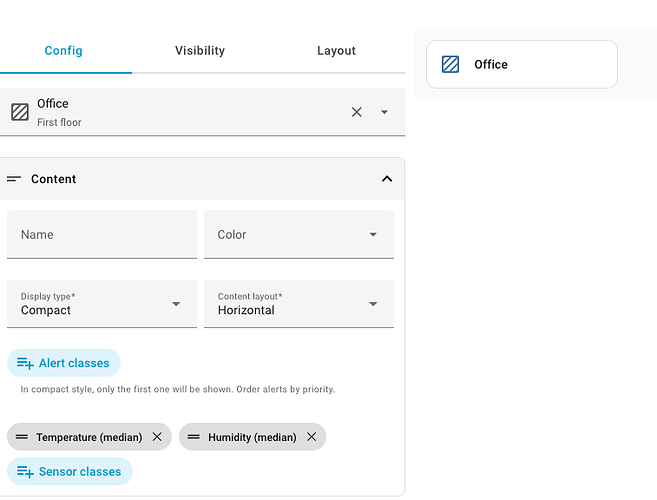Remove the Temperature (median) chip

click(157, 437)
